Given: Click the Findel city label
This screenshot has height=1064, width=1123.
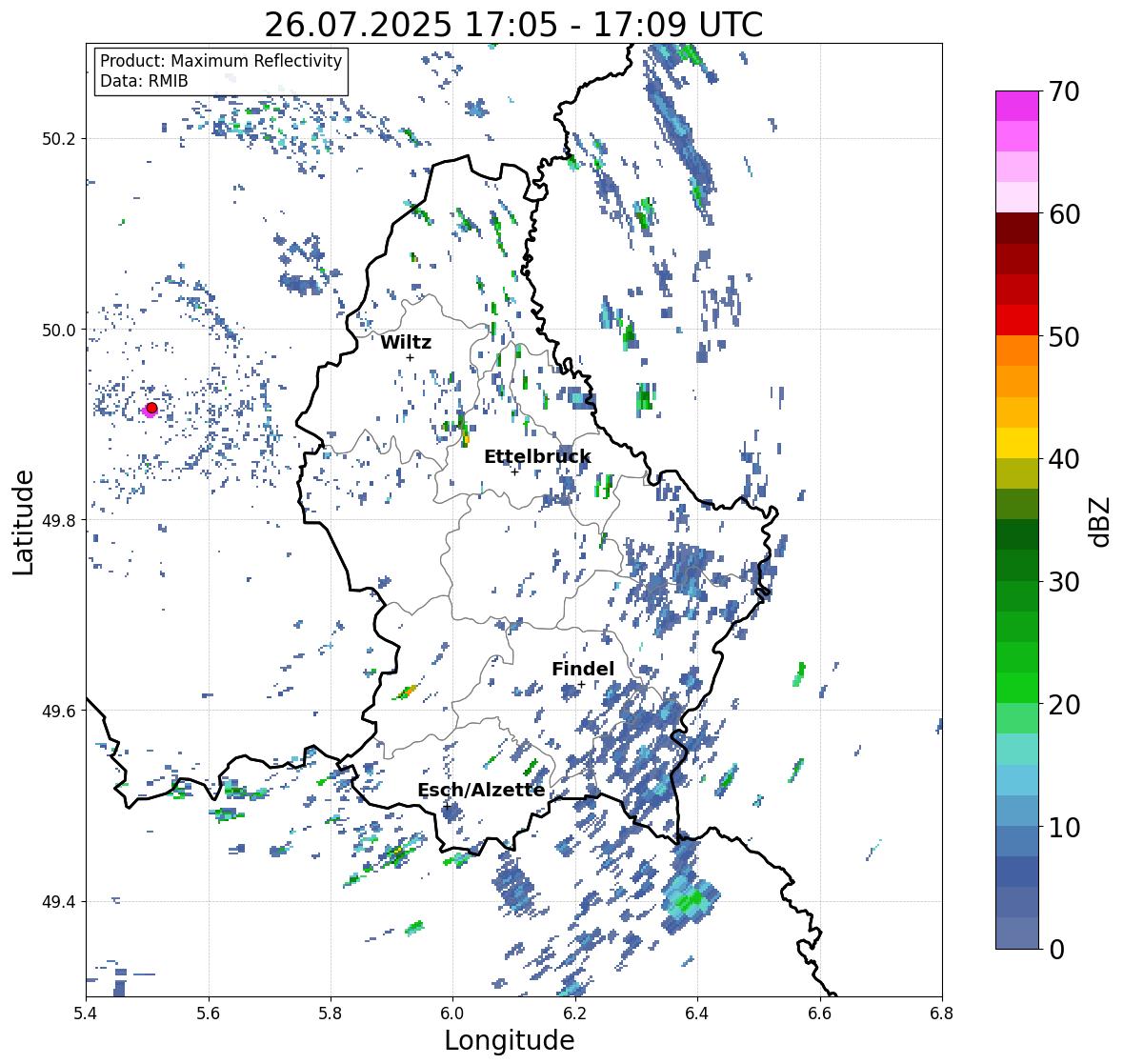Looking at the screenshot, I should pyautogui.click(x=583, y=669).
